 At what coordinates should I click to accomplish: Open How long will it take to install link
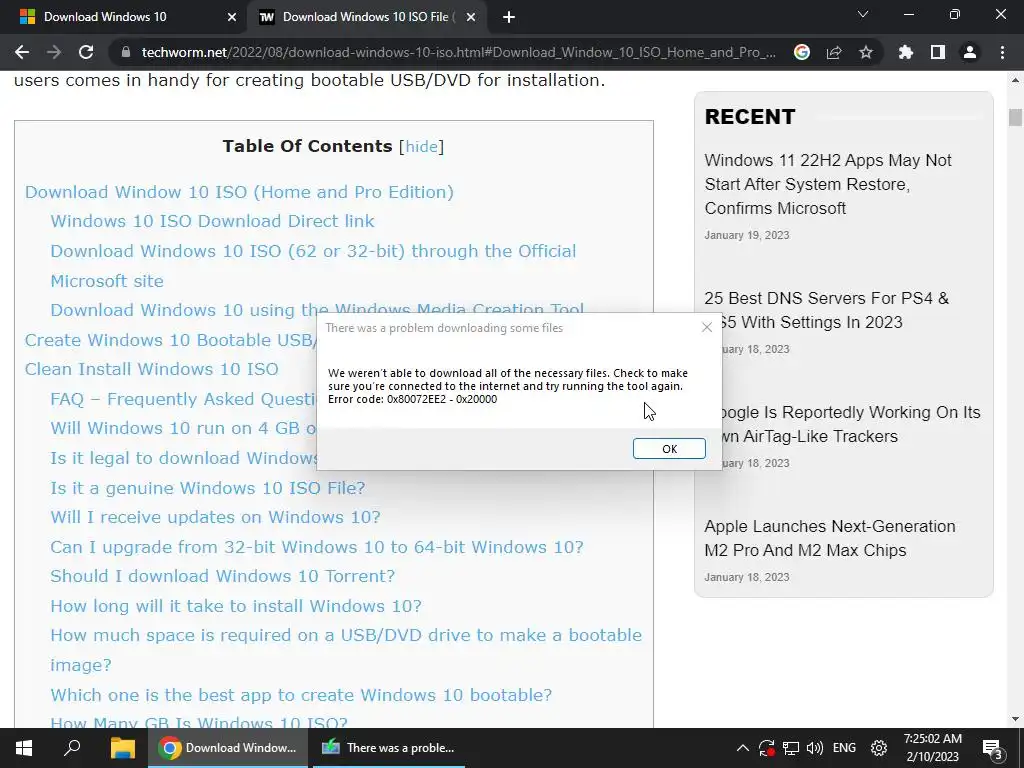[x=236, y=606]
